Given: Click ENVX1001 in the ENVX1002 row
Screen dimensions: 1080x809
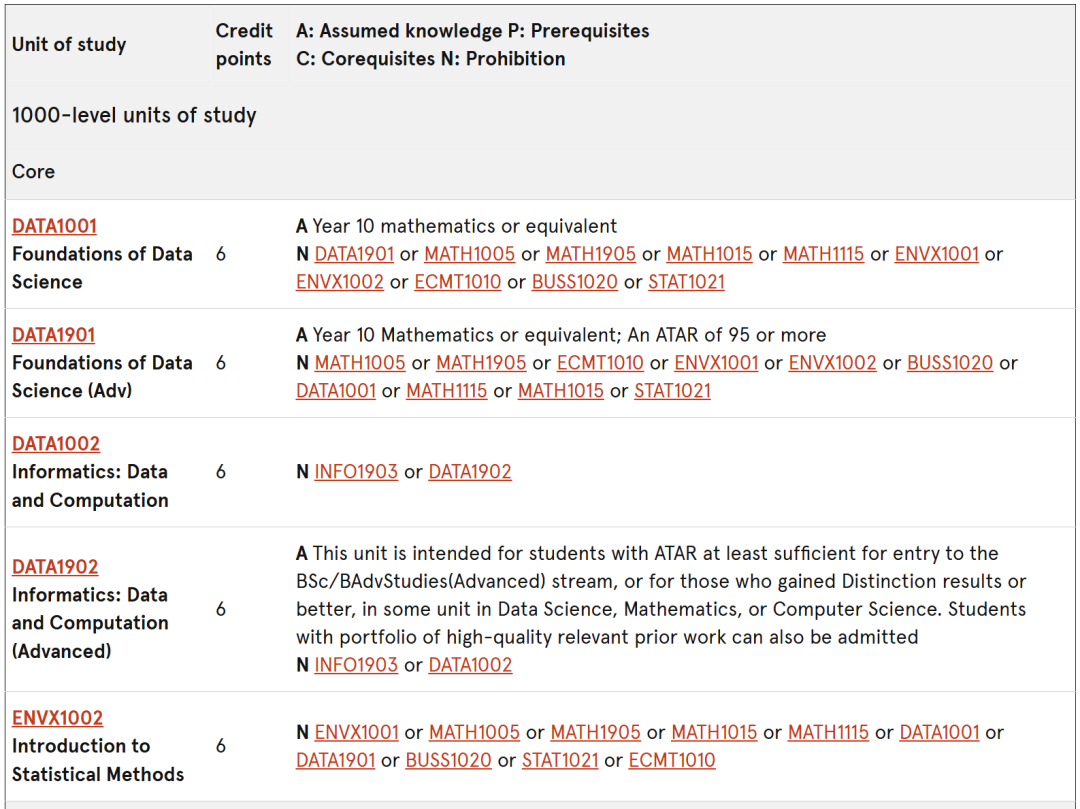Looking at the screenshot, I should [357, 732].
